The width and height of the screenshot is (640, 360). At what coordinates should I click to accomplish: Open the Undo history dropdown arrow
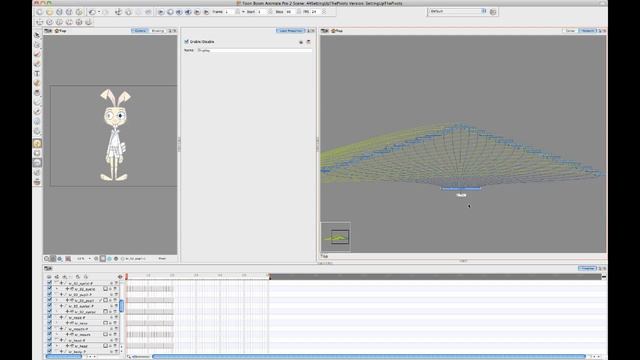pos(99,12)
